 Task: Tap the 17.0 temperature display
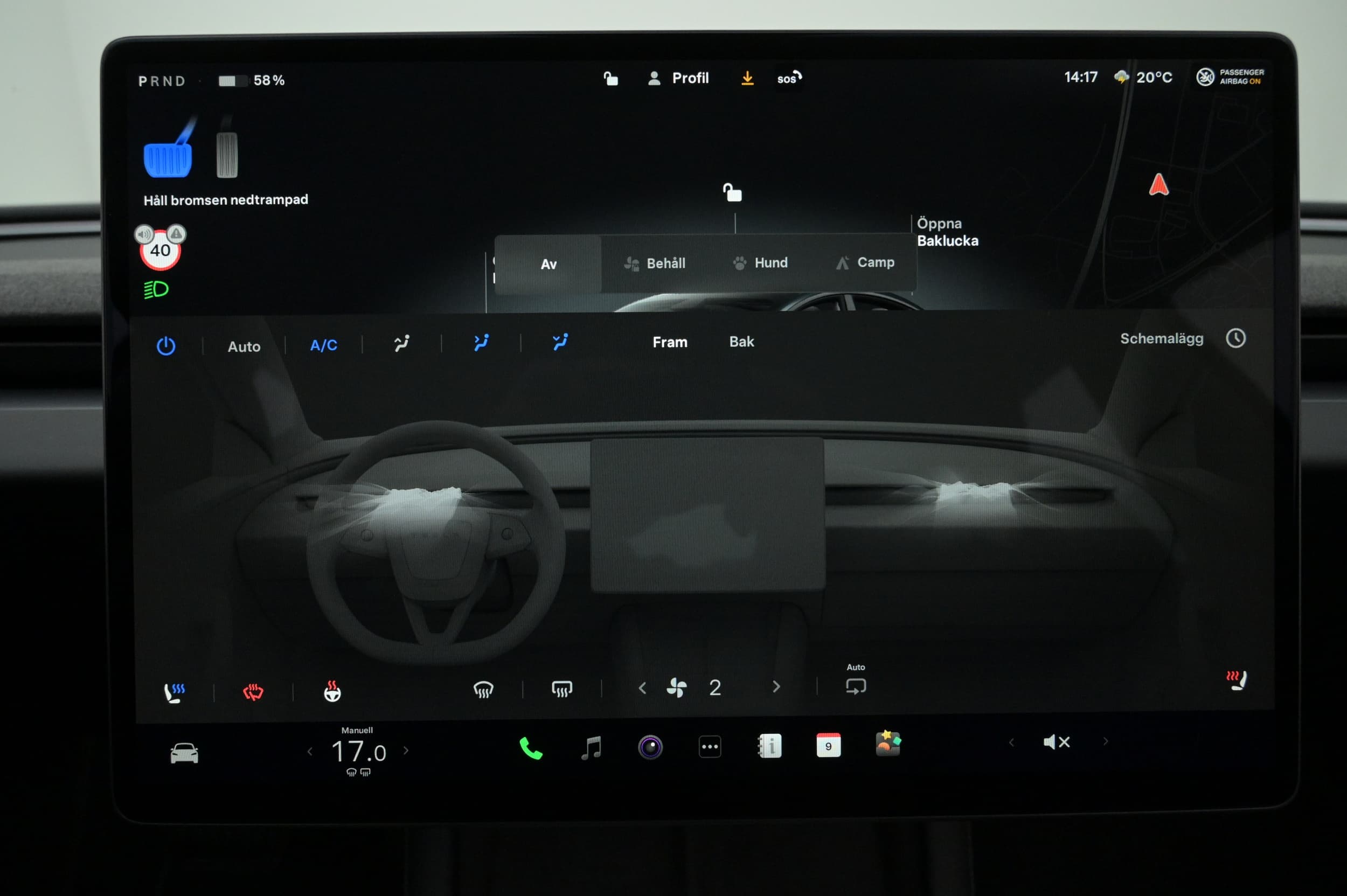(358, 751)
